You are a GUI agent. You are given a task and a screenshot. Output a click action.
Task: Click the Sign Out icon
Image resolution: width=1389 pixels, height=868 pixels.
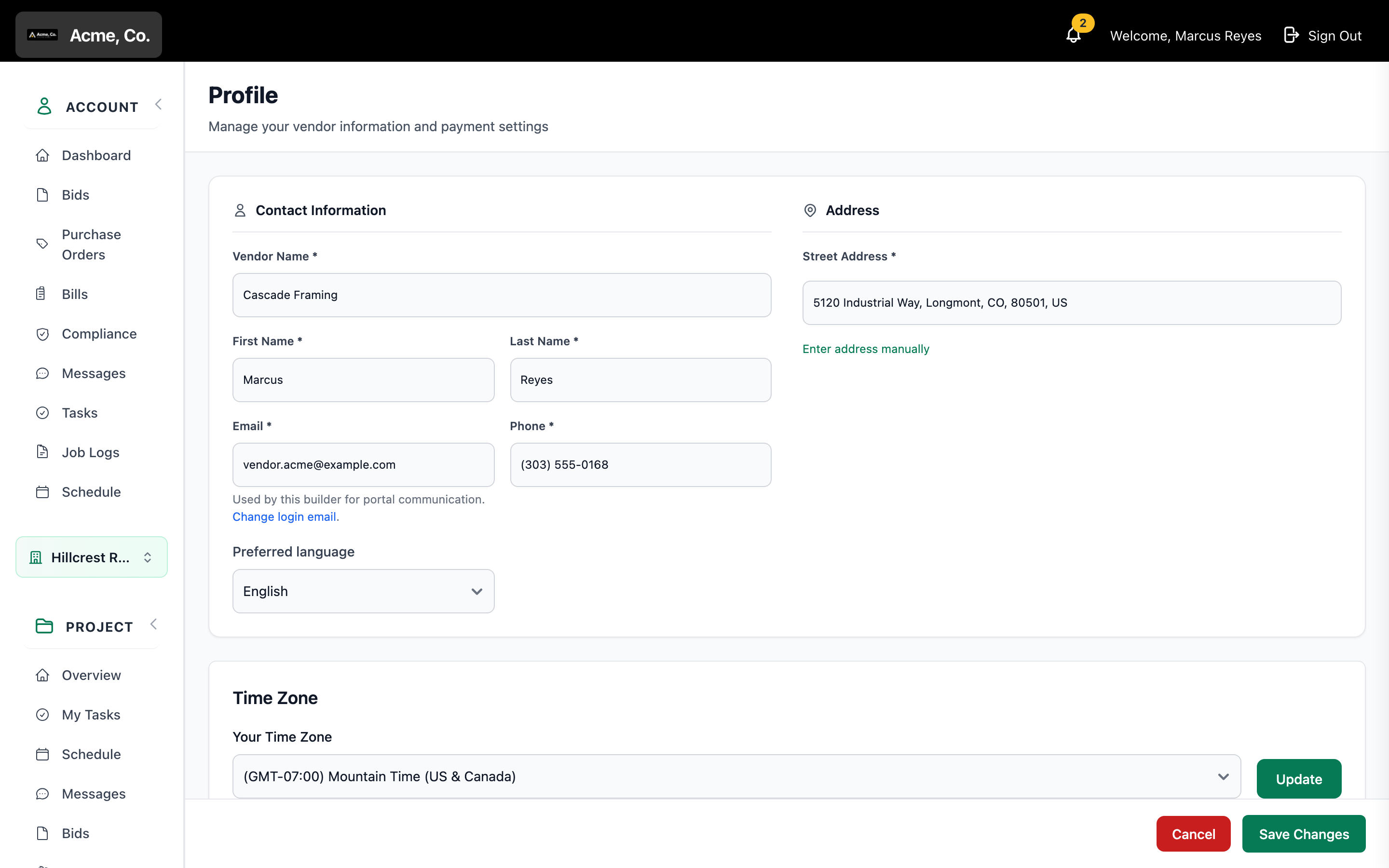pos(1291,35)
